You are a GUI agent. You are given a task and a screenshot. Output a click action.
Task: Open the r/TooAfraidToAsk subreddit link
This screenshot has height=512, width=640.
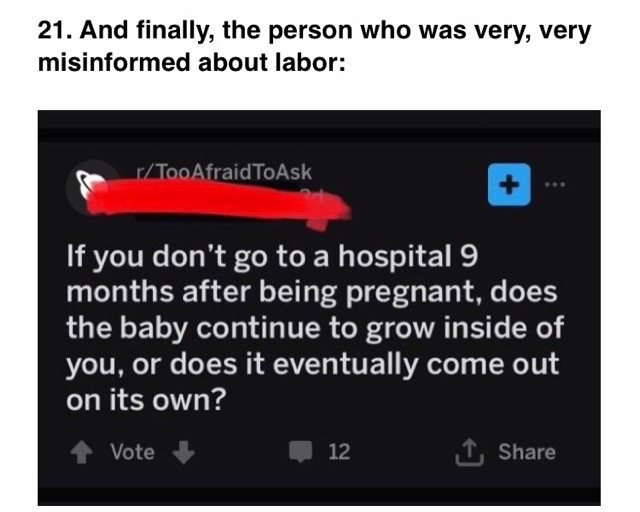pyautogui.click(x=224, y=172)
